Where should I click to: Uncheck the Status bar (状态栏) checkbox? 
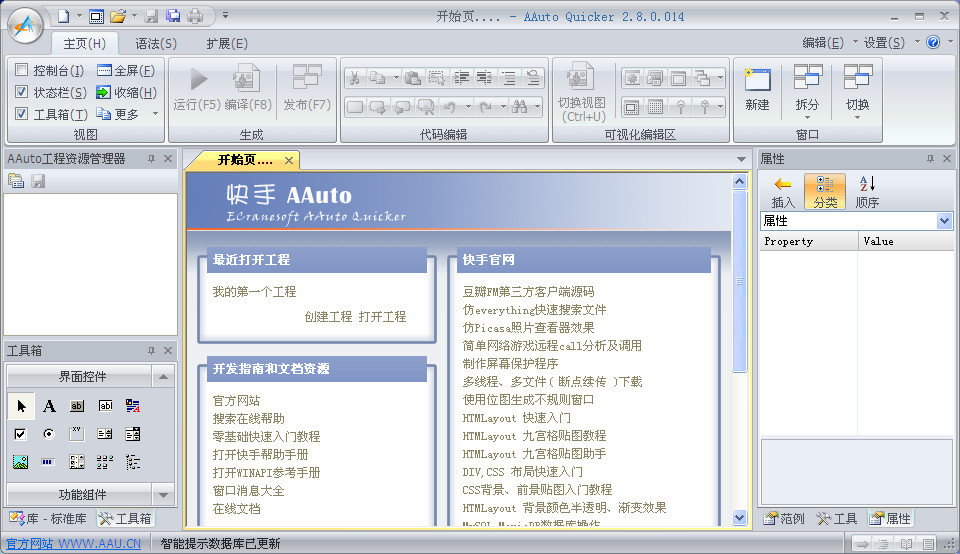21,92
